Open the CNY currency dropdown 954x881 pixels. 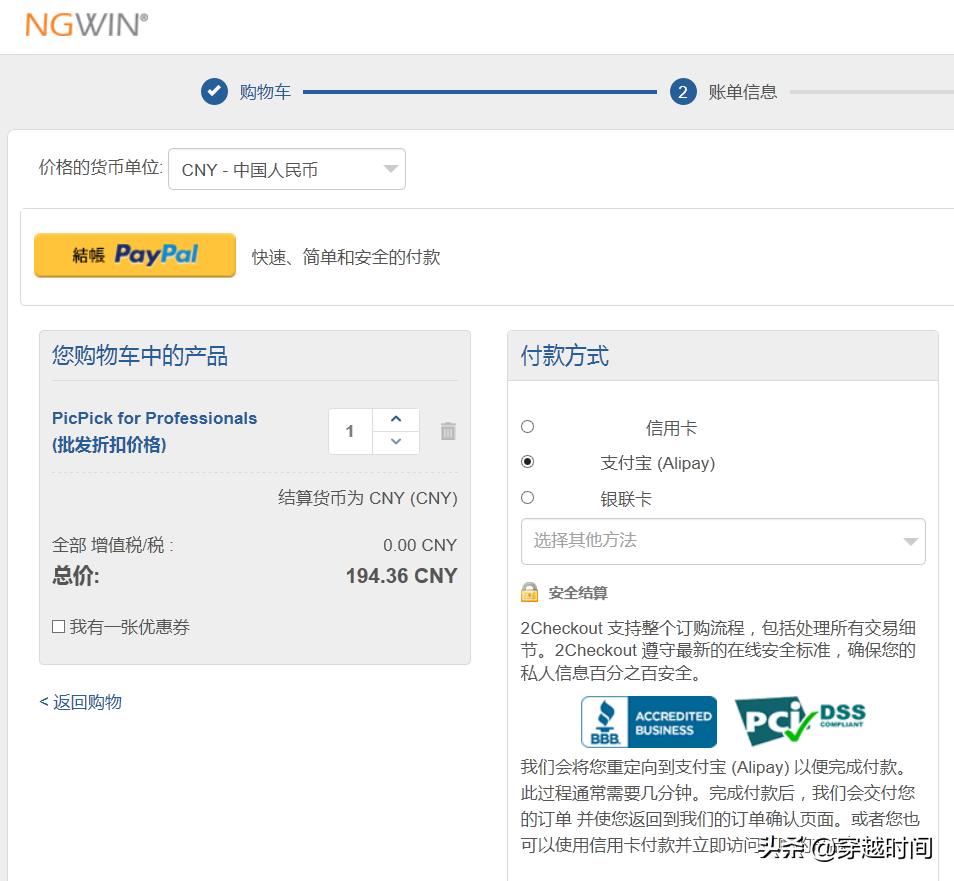(x=286, y=168)
